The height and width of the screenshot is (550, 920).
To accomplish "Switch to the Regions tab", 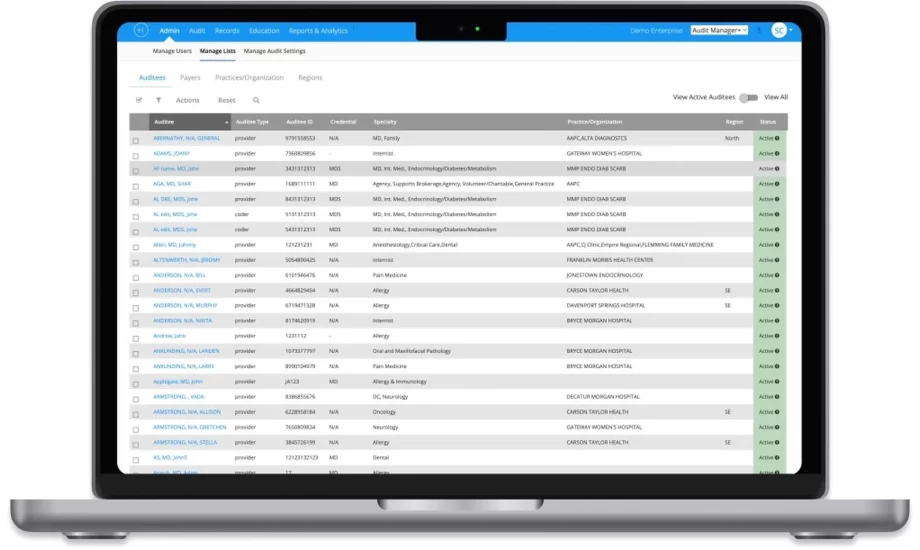I will 310,77.
